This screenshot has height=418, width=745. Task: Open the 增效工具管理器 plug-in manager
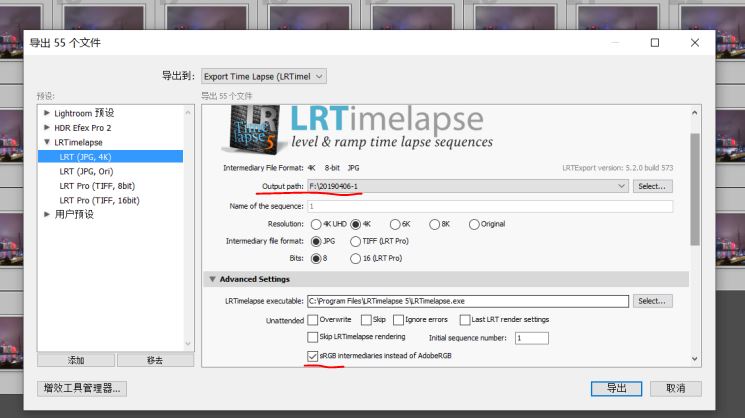(x=82, y=388)
